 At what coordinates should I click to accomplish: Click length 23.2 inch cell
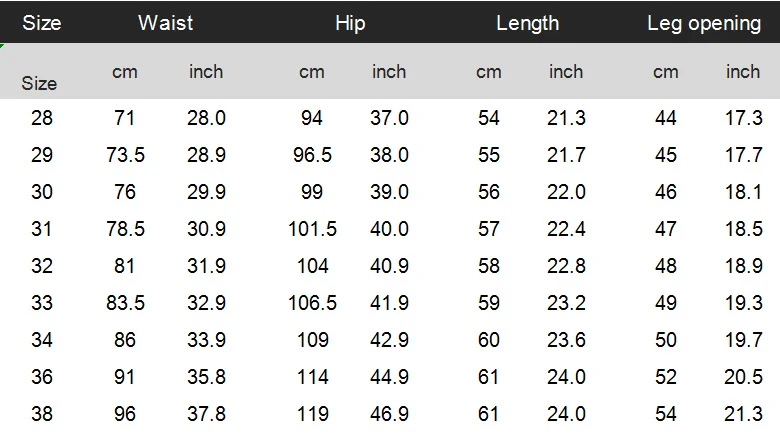[566, 303]
